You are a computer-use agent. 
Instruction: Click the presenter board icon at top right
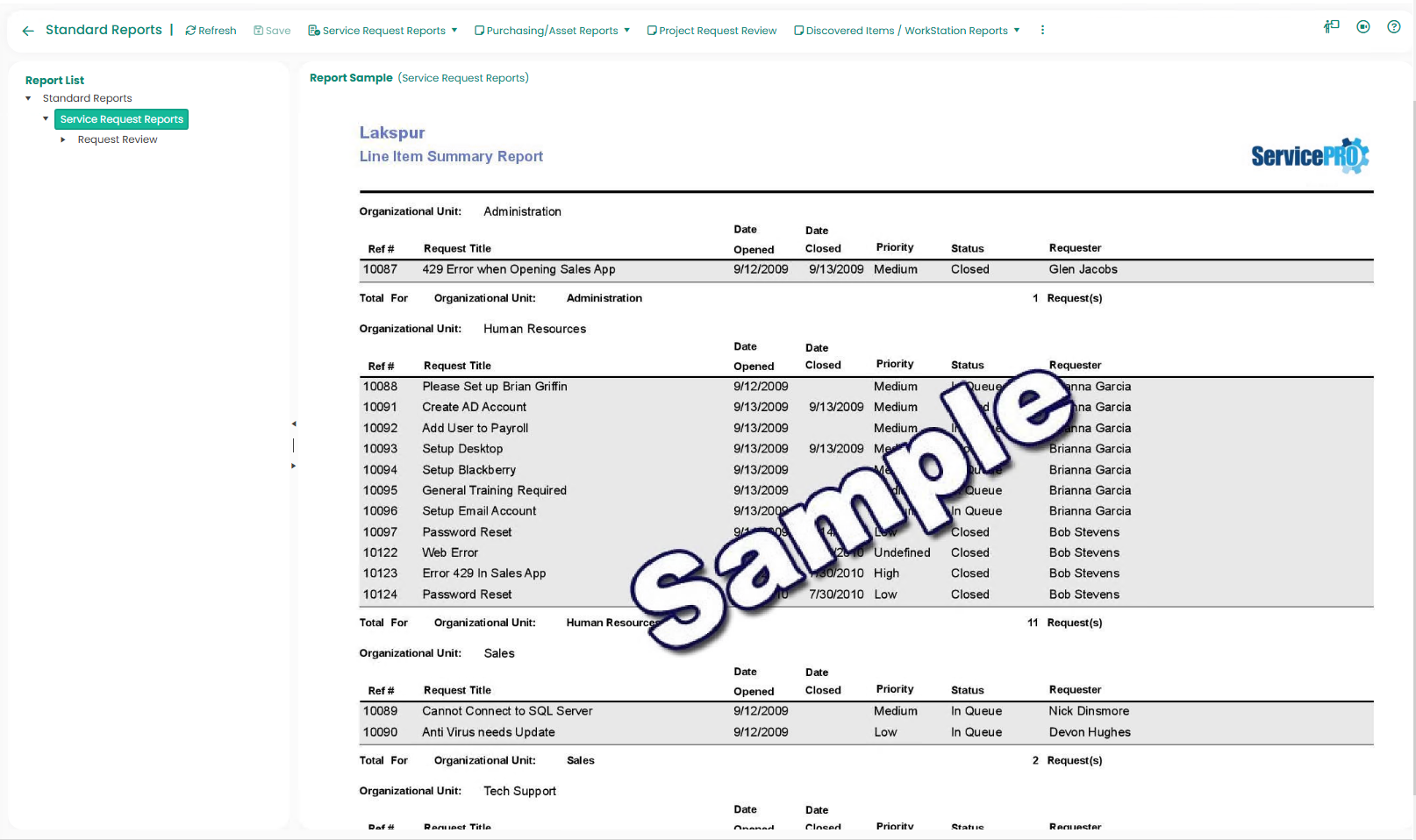click(x=1332, y=27)
